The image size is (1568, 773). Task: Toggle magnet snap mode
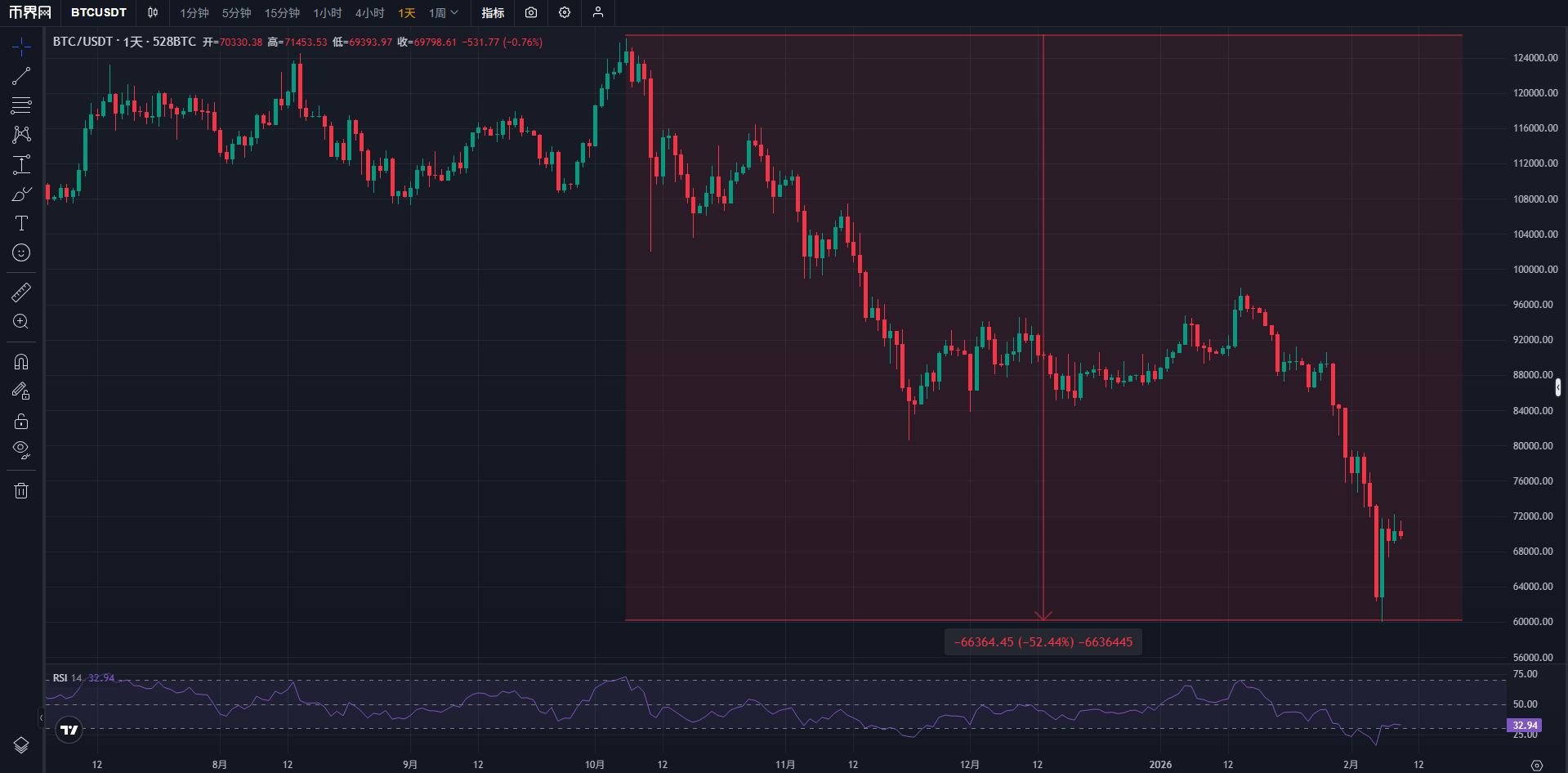pos(21,361)
